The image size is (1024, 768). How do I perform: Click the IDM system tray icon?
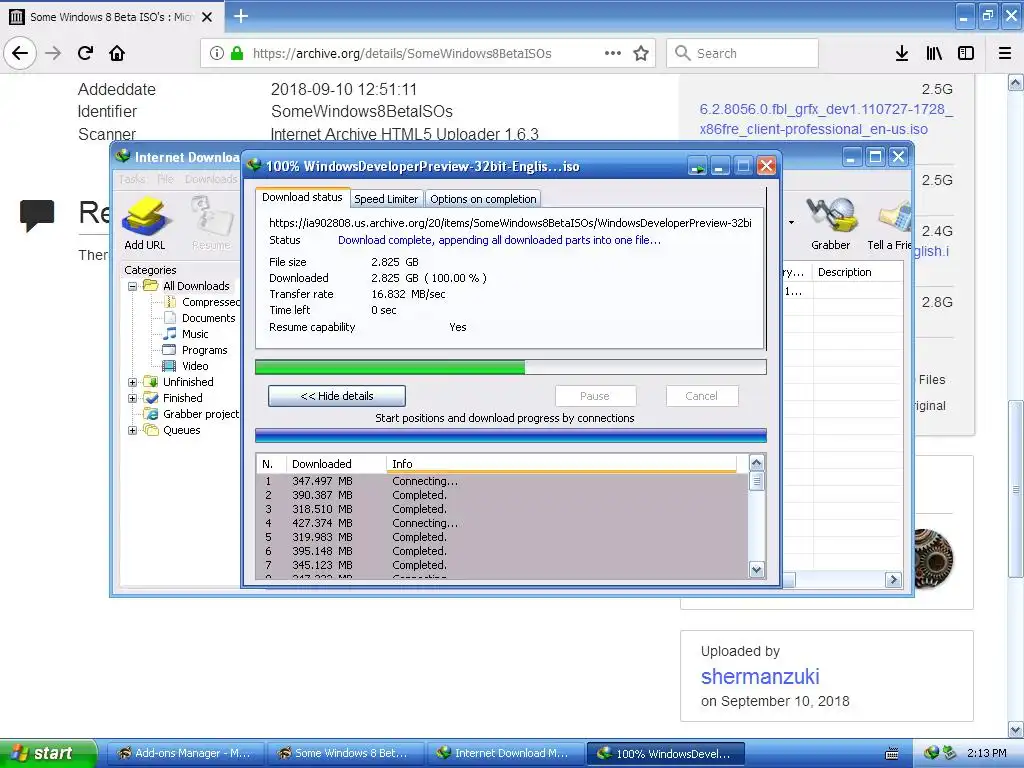(932, 753)
